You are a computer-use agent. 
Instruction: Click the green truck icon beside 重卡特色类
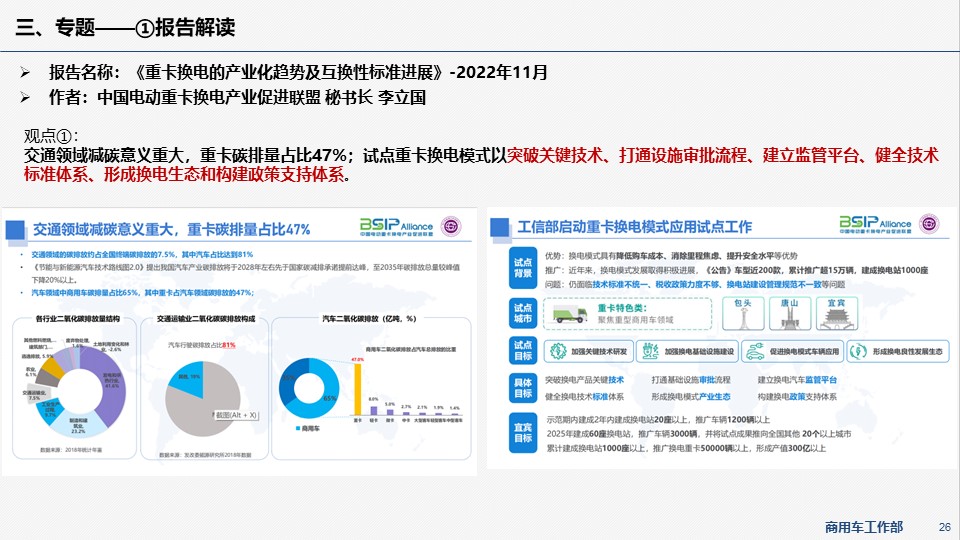point(569,315)
